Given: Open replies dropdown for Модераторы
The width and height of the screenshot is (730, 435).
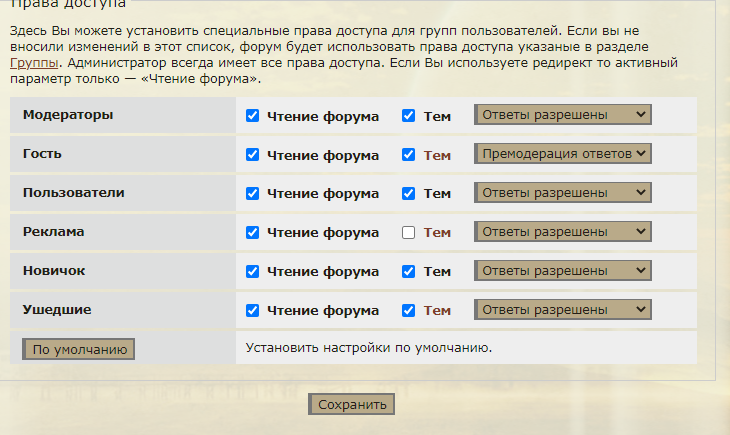Looking at the screenshot, I should [x=562, y=115].
